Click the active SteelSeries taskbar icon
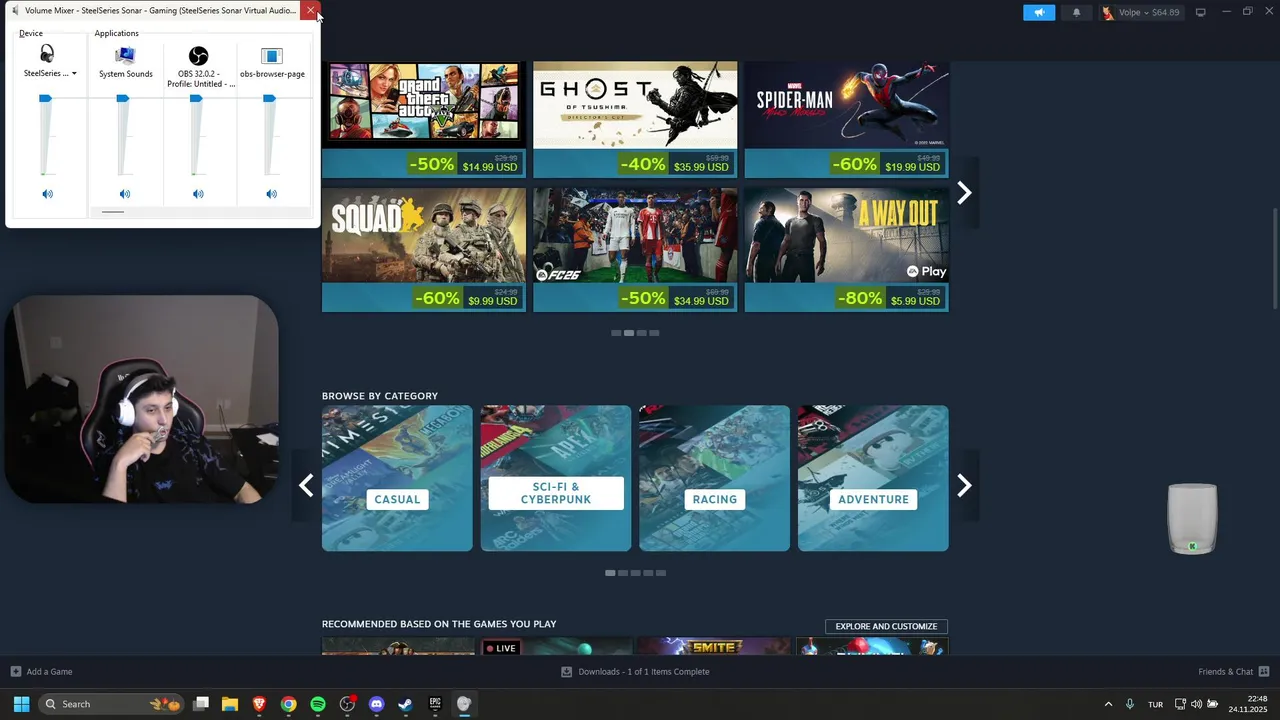Viewport: 1280px width, 720px height. pos(464,704)
